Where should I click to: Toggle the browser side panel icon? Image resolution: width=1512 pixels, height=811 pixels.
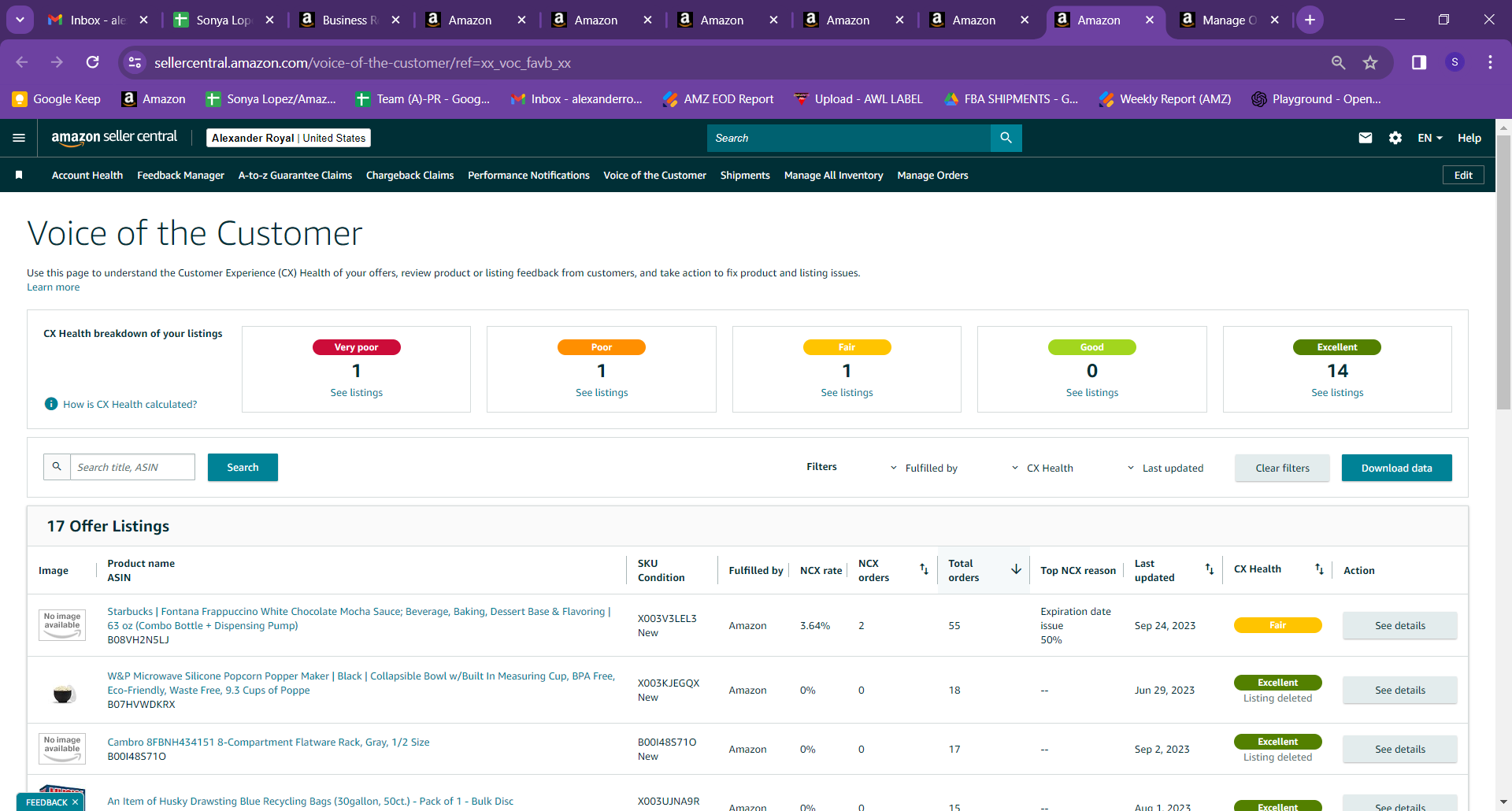coord(1419,62)
